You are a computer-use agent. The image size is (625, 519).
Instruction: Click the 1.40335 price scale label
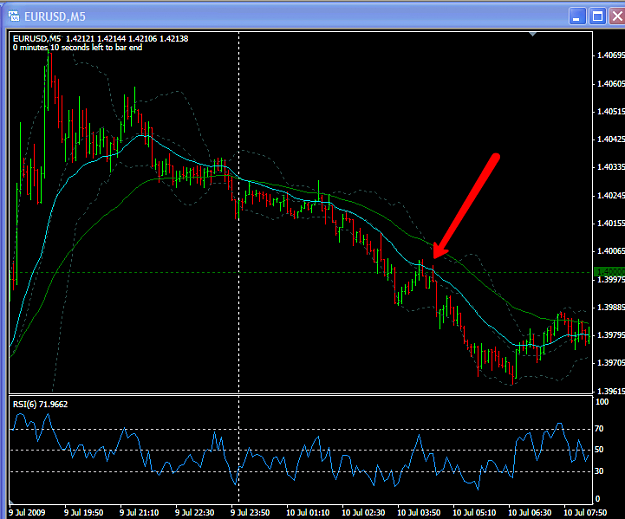point(611,167)
